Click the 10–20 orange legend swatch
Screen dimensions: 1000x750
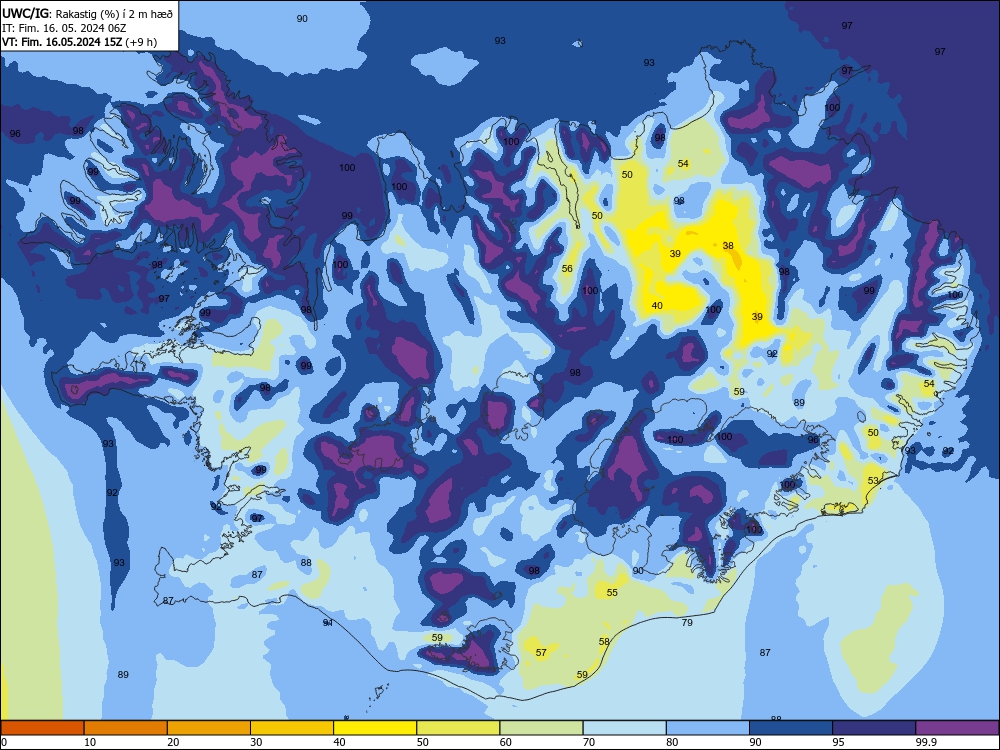click(x=126, y=728)
